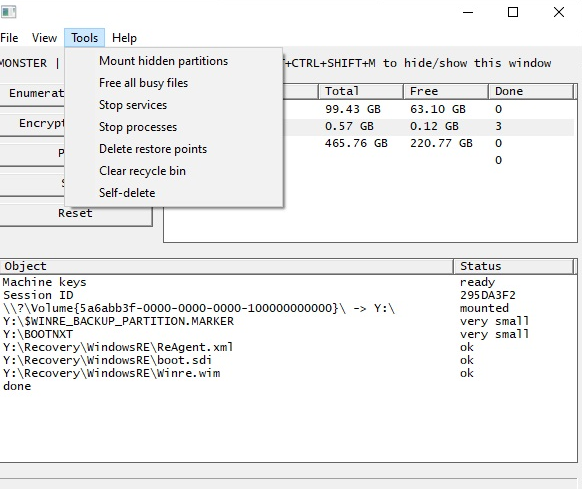Image resolution: width=582 pixels, height=489 pixels.
Task: Select the 99.43 GB total cell
Action: [x=353, y=109]
